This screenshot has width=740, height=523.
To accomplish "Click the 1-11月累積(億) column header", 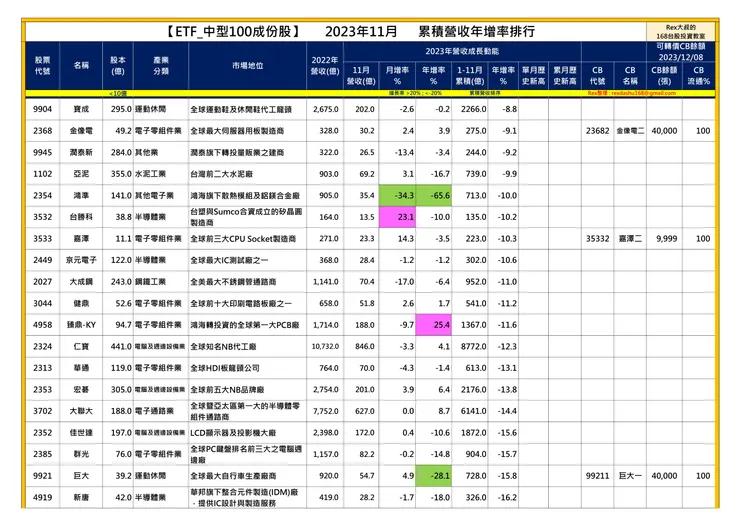I will 470,76.
